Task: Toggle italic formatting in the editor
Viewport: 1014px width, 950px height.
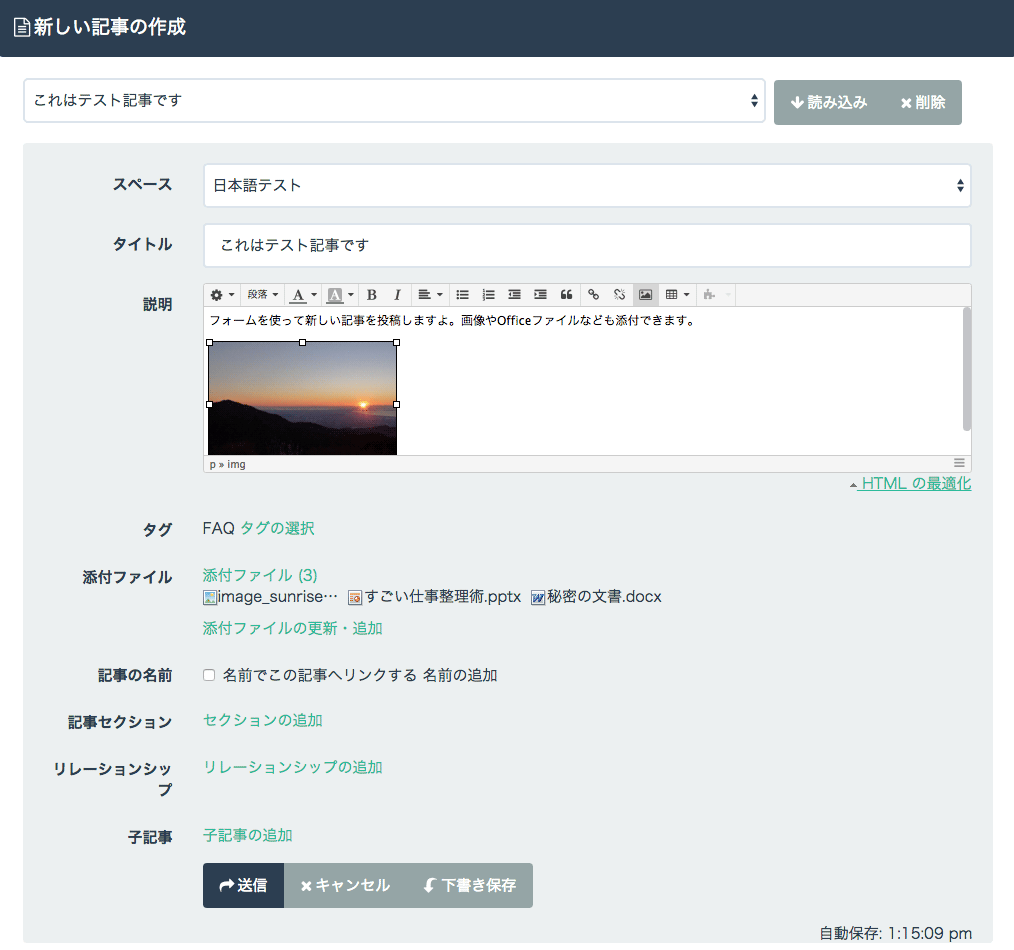Action: pyautogui.click(x=397, y=295)
